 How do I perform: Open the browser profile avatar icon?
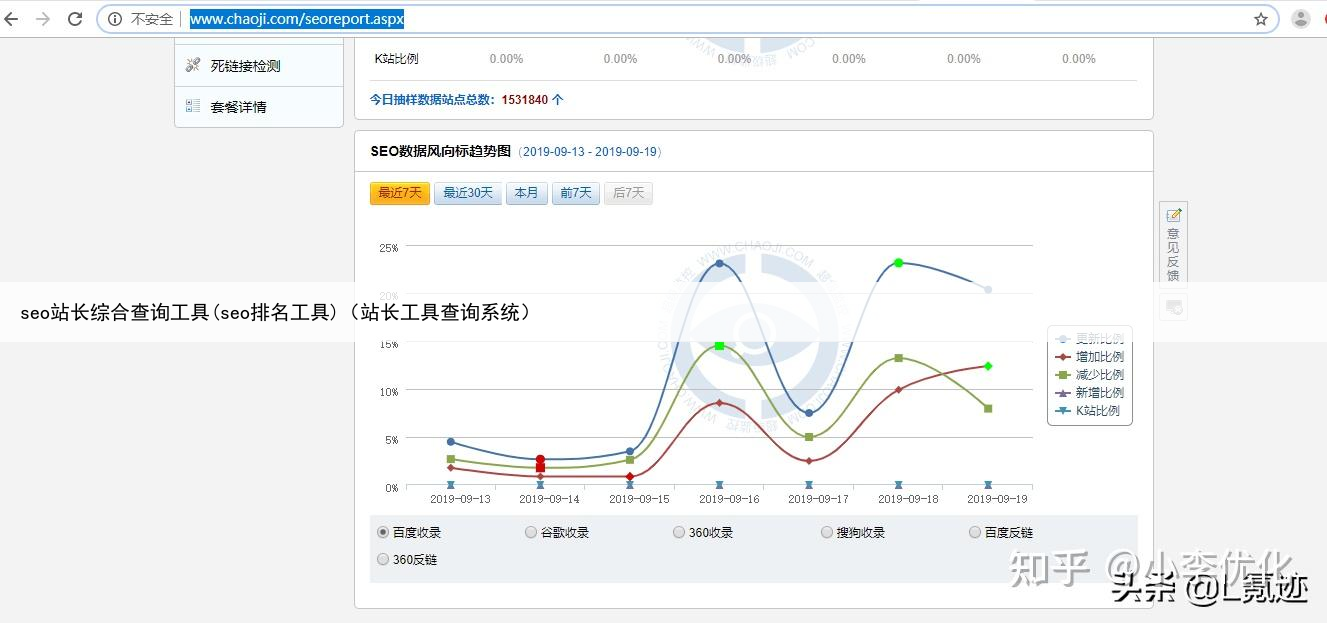coord(1300,19)
